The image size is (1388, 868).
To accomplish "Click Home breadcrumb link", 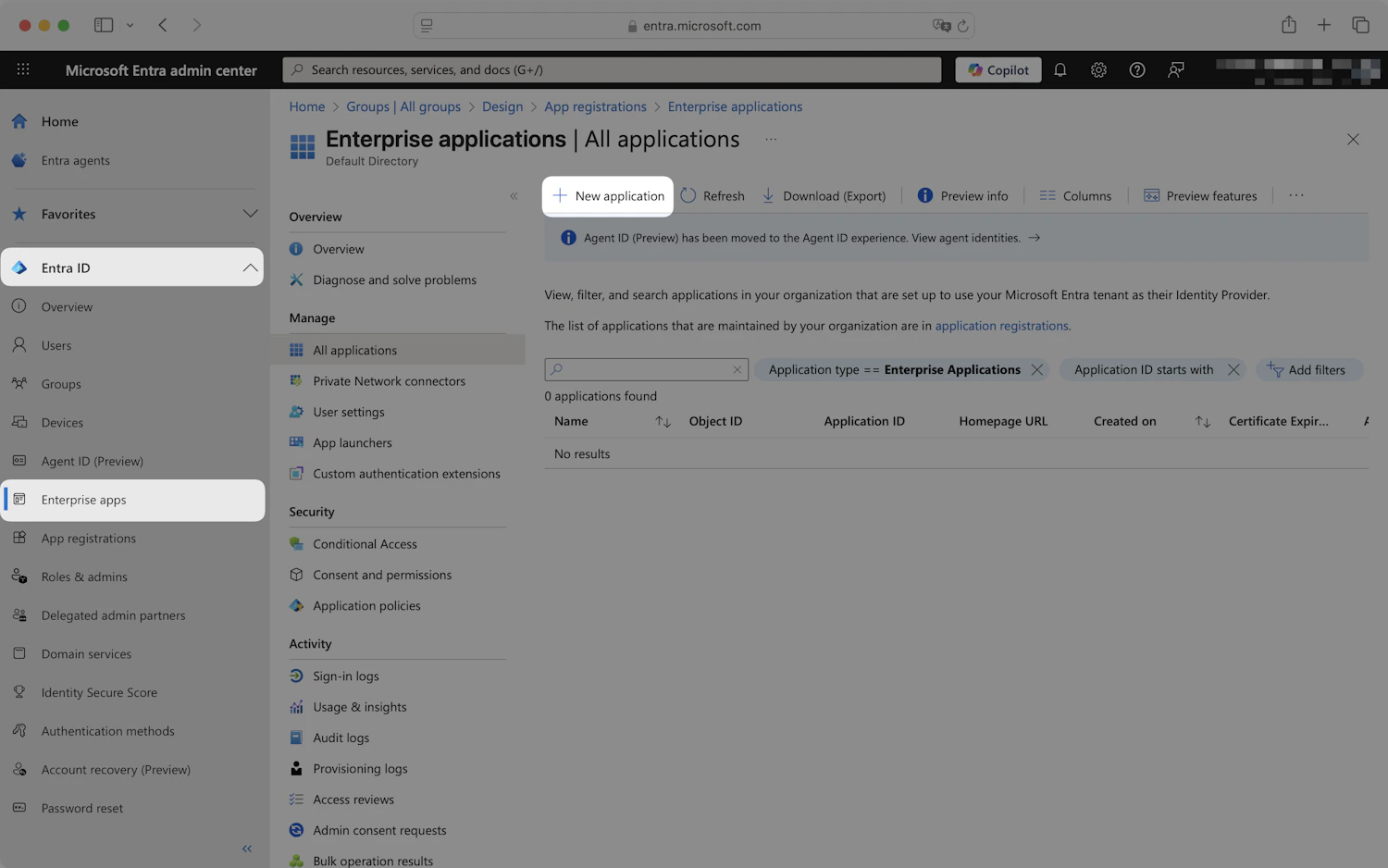I will tap(306, 106).
